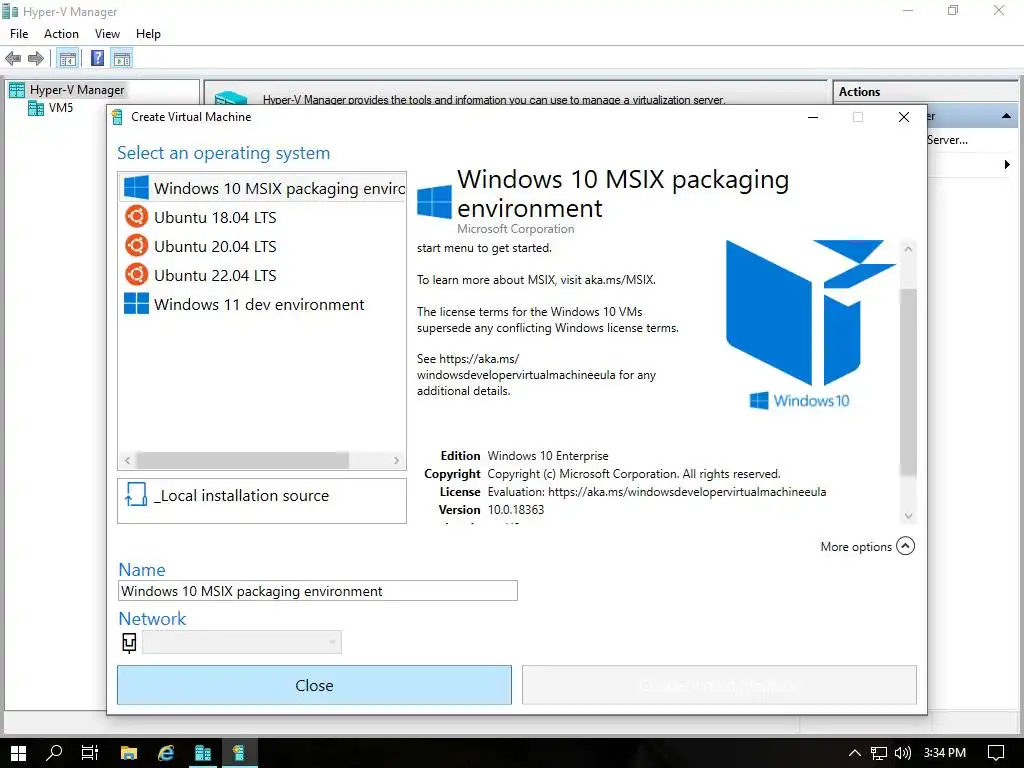Click the Windows 10 MSIX list logo icon
This screenshot has width=1024, height=768.
click(x=136, y=187)
